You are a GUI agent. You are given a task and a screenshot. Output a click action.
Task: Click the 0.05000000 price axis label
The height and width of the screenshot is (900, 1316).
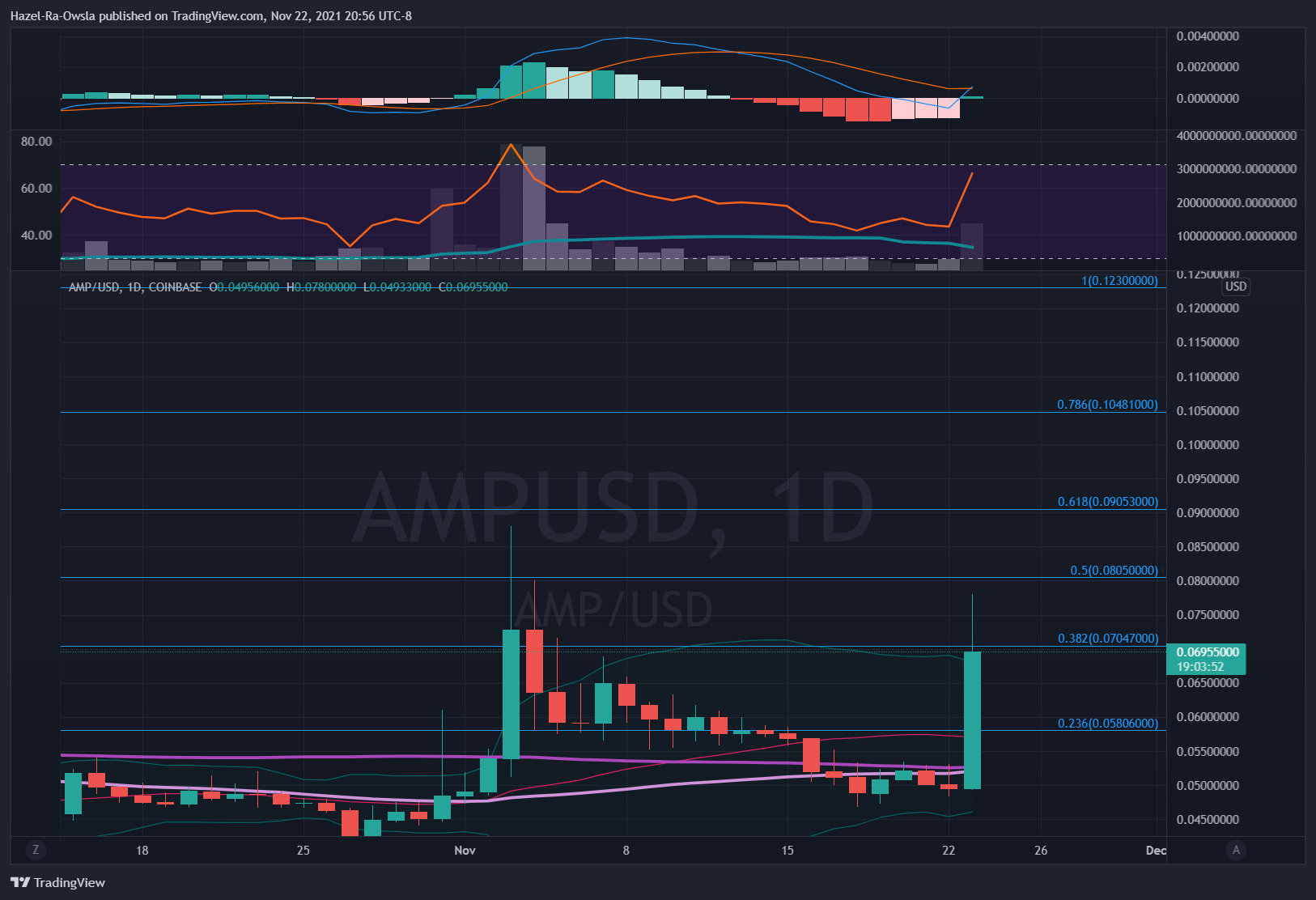point(1208,786)
